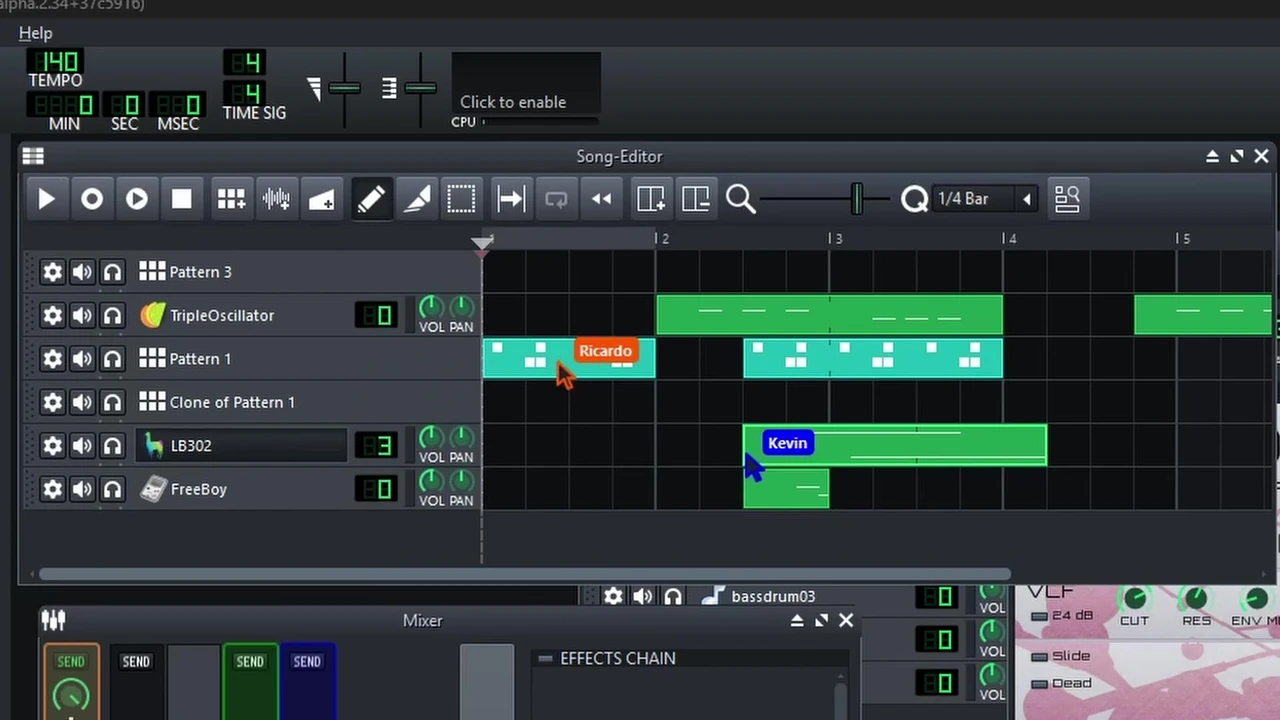Viewport: 1280px width, 720px height.
Task: Select the Knife tool in the toolbar
Action: (x=416, y=199)
